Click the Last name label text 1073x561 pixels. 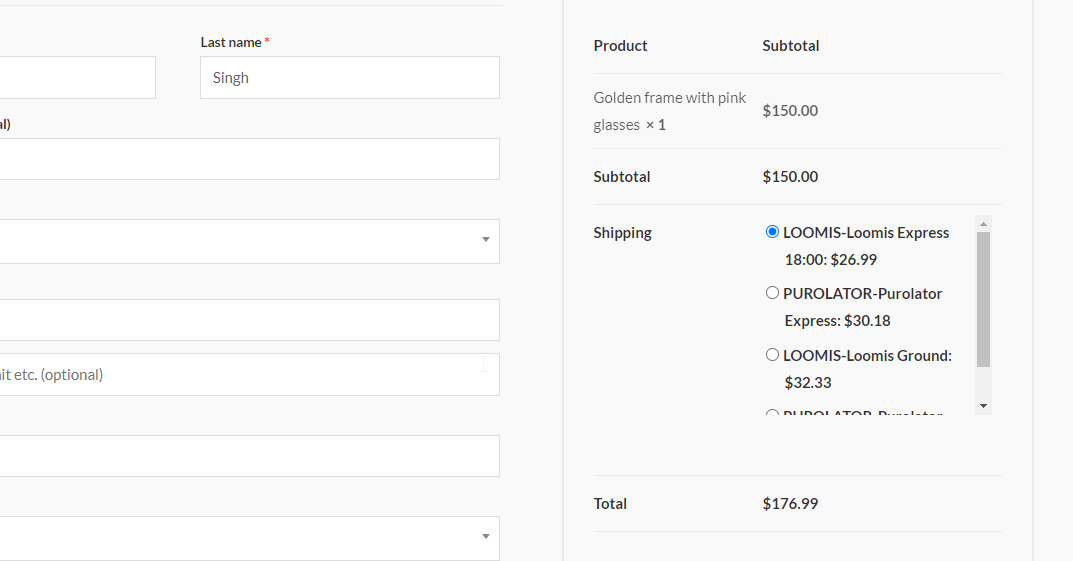[230, 42]
